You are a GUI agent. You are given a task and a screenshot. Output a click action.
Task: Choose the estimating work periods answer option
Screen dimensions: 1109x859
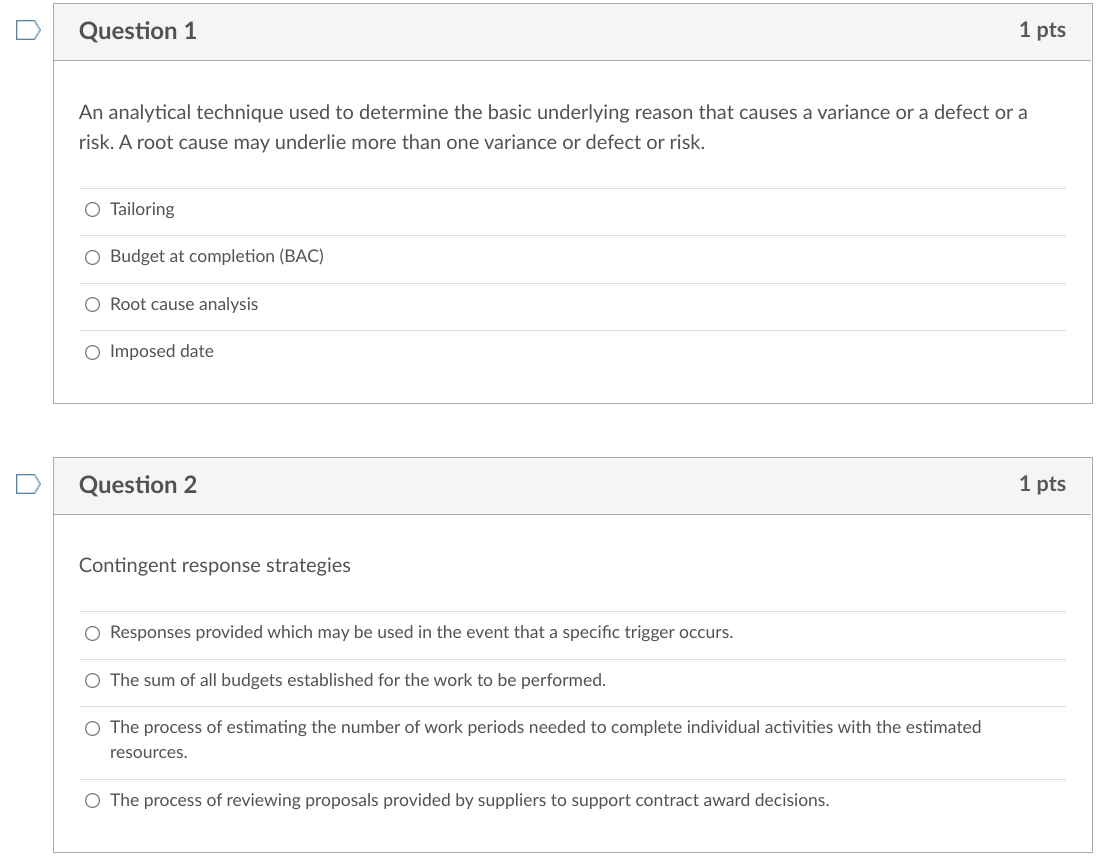tap(92, 728)
